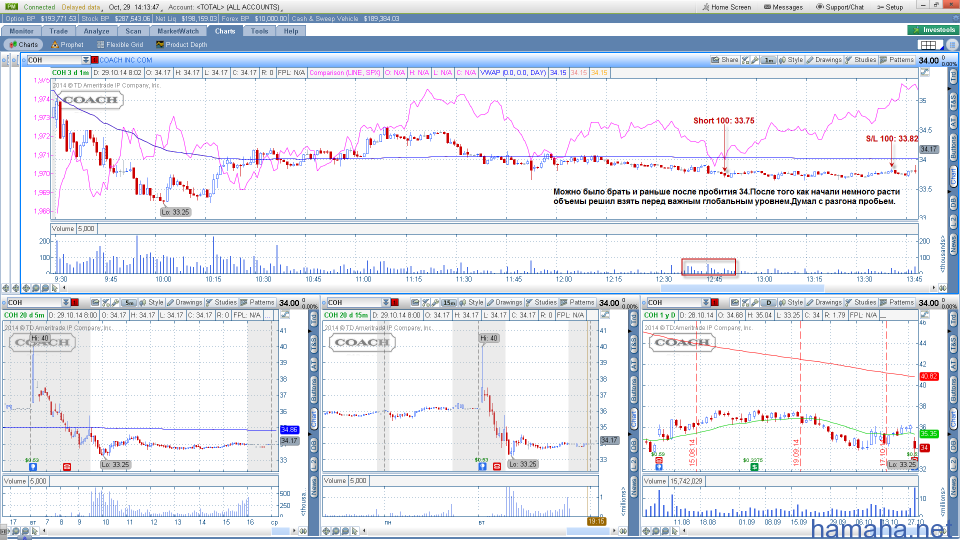This screenshot has height=540, width=960.
Task: Open Messages in top bar
Action: pos(784,7)
